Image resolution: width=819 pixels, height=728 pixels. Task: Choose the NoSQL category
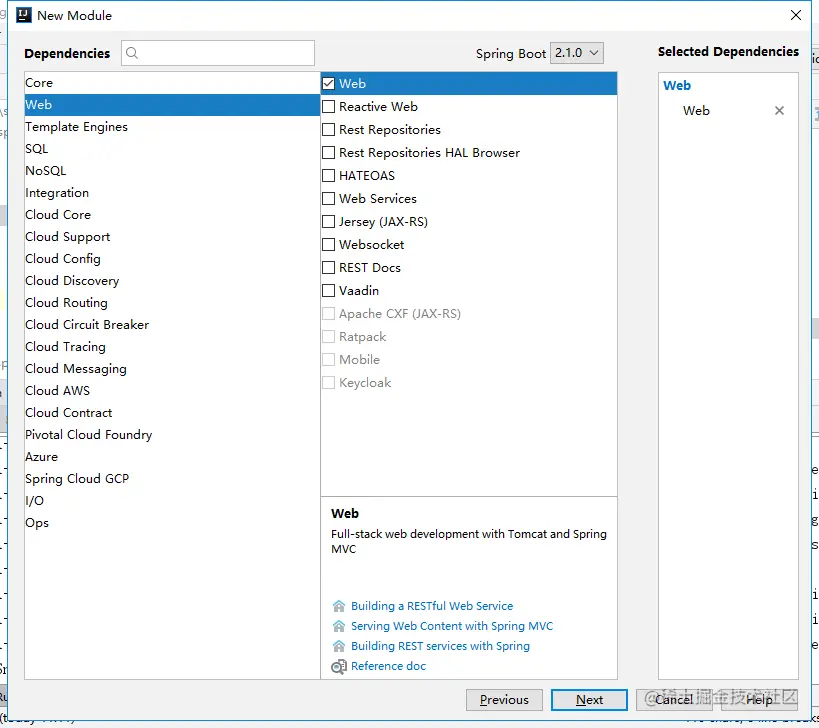pos(172,171)
